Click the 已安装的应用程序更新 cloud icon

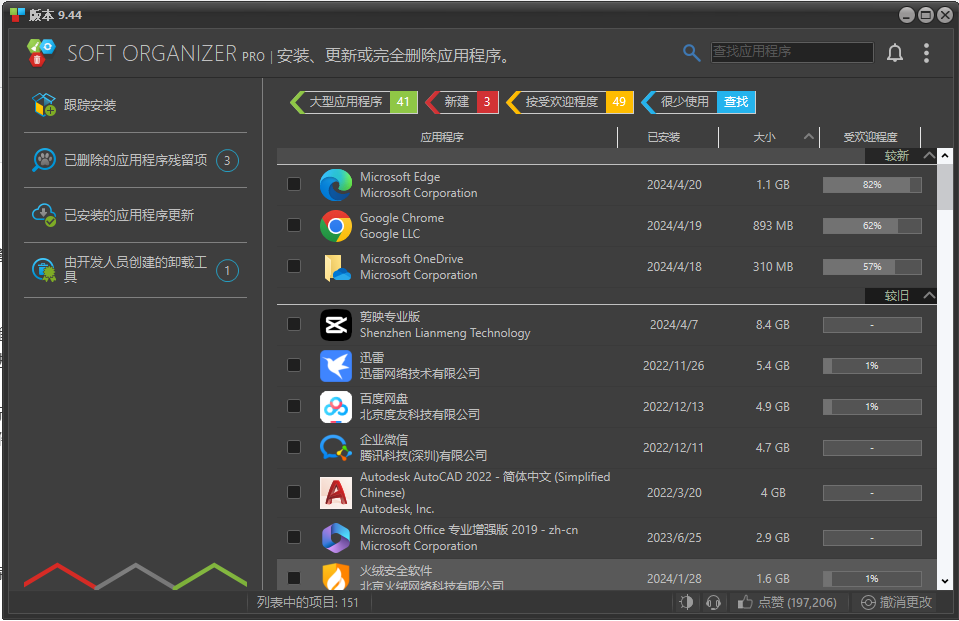(x=44, y=215)
